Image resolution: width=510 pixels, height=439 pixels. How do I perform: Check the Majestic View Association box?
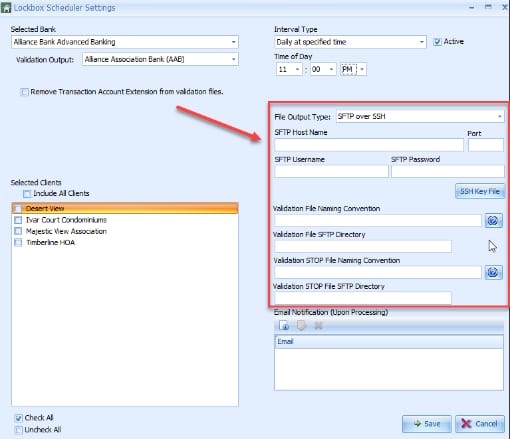point(18,231)
